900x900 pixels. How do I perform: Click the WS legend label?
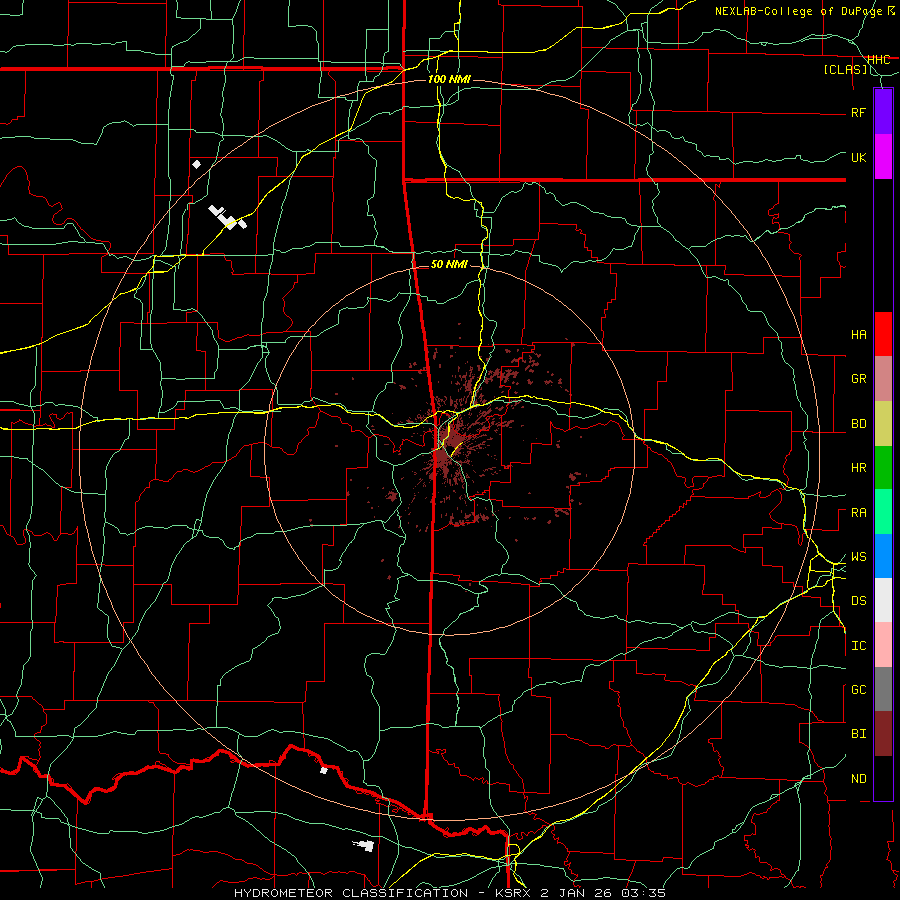tap(859, 557)
